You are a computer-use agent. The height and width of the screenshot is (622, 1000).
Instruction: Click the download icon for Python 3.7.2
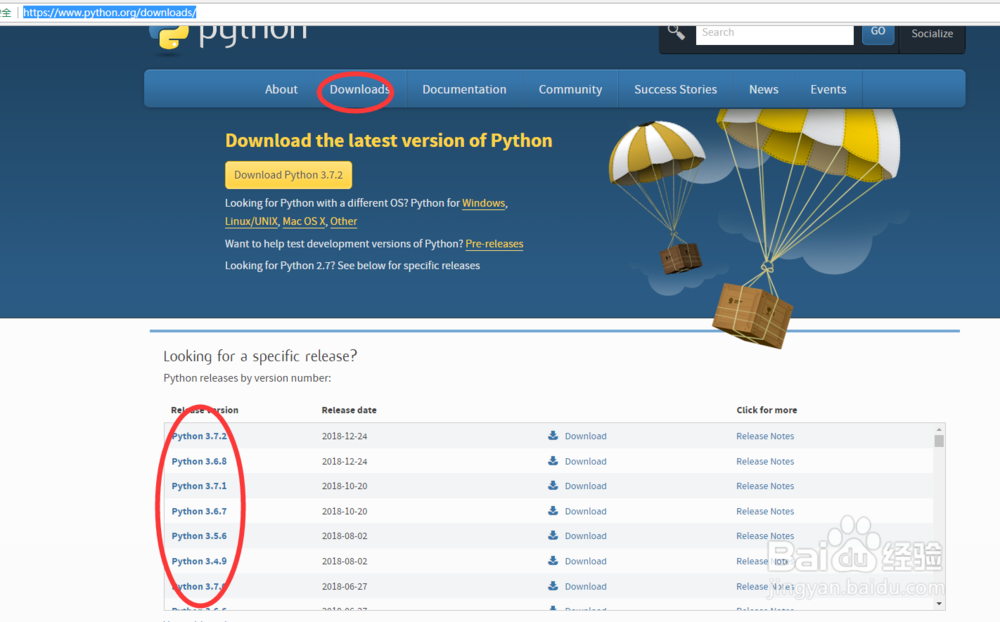tap(553, 436)
